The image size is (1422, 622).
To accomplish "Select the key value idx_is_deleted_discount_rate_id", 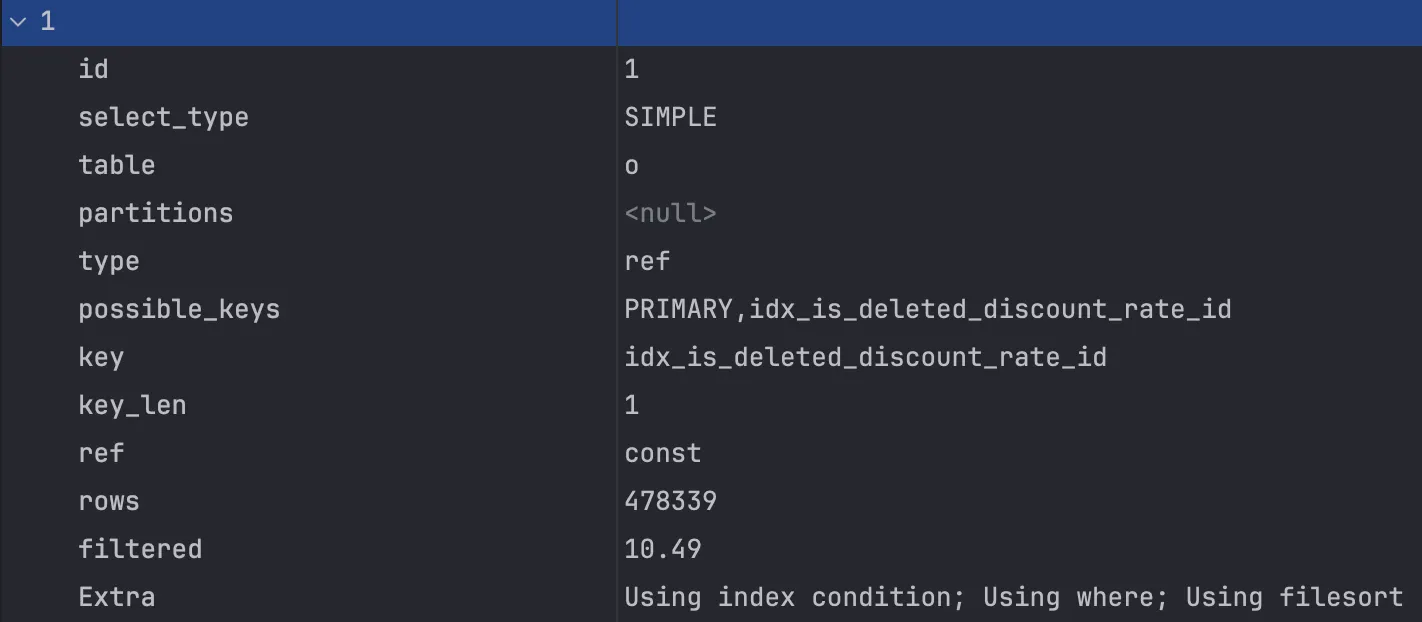I will point(865,357).
